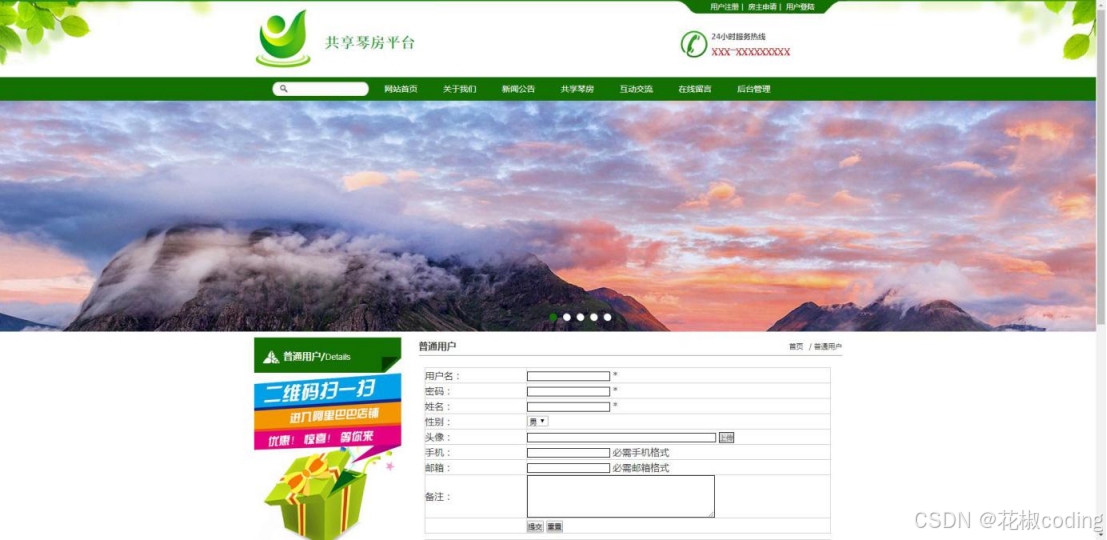1107x540 pixels.
Task: Click the phone hotline icon
Action: point(694,44)
